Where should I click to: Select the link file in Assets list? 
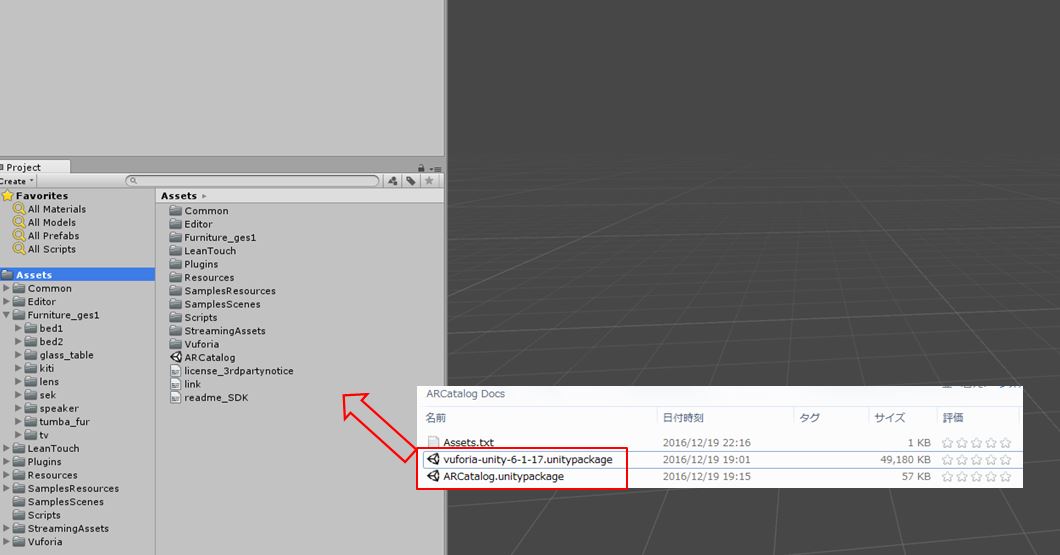point(185,384)
